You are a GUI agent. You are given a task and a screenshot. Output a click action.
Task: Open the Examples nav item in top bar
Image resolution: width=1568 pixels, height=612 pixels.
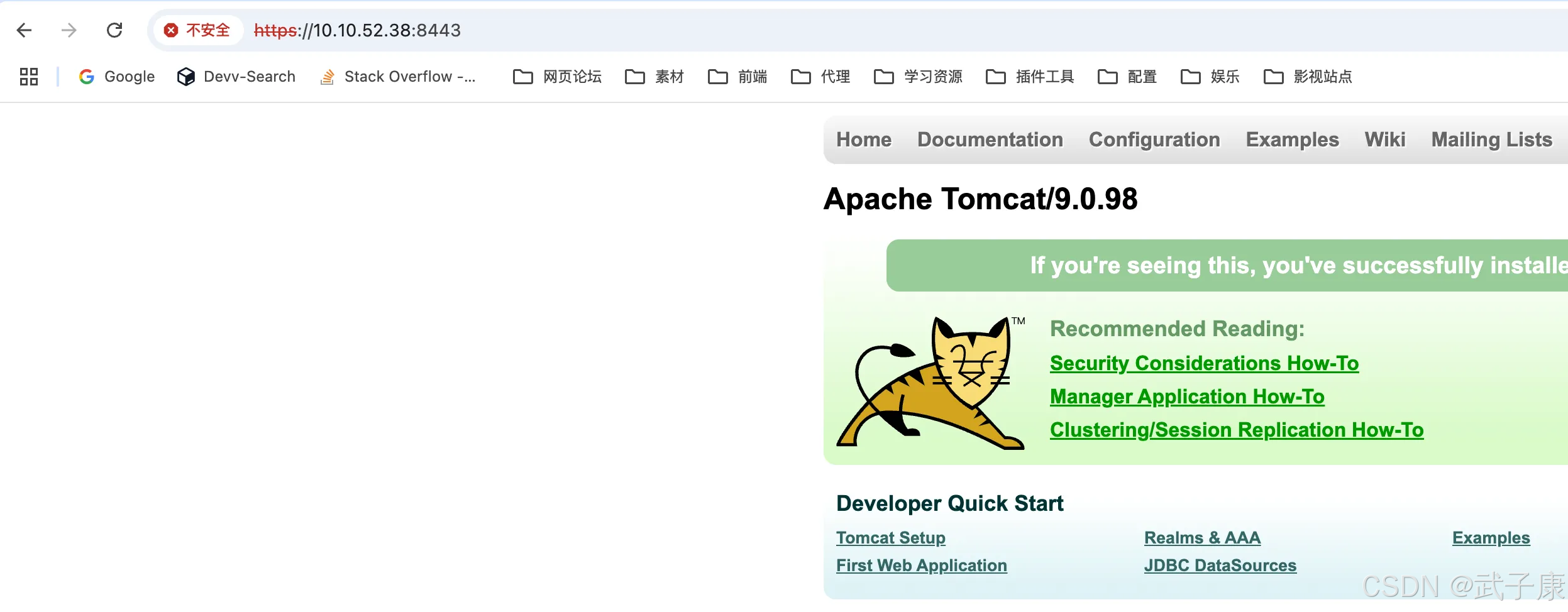pos(1293,139)
